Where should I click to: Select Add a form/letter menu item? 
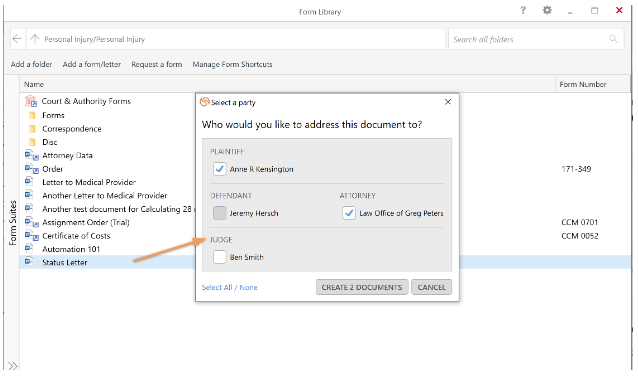[x=92, y=64]
